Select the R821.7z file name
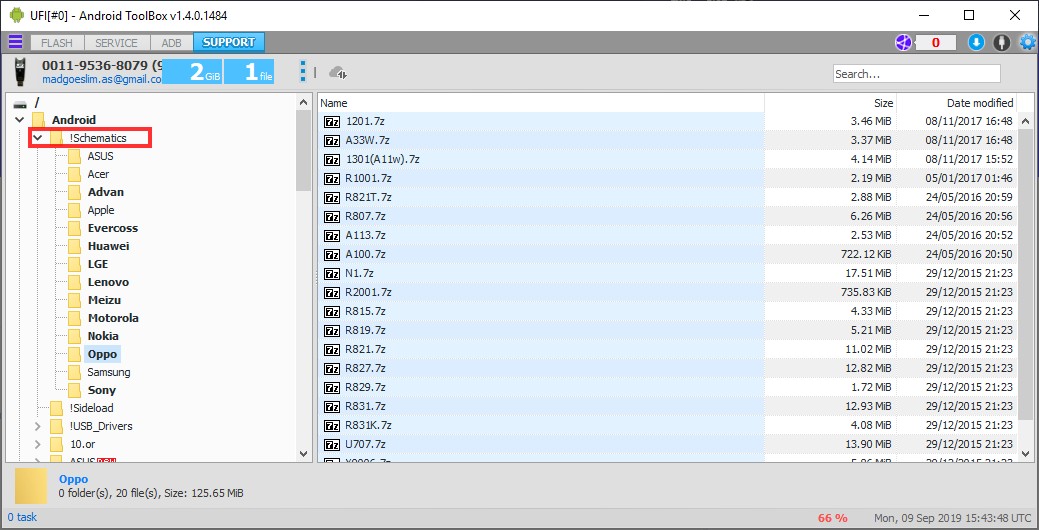The height and width of the screenshot is (530, 1039). point(365,349)
